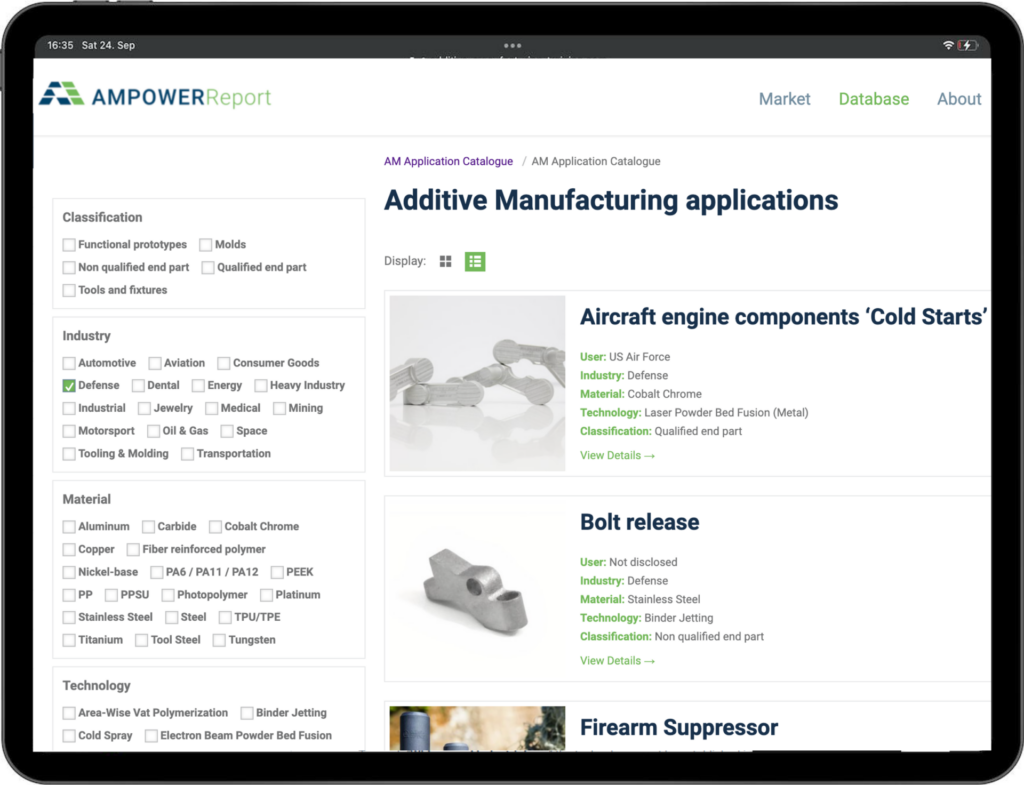Image resolution: width=1024 pixels, height=785 pixels.
Task: Tick the Qualified end part checkbox
Action: coord(208,268)
